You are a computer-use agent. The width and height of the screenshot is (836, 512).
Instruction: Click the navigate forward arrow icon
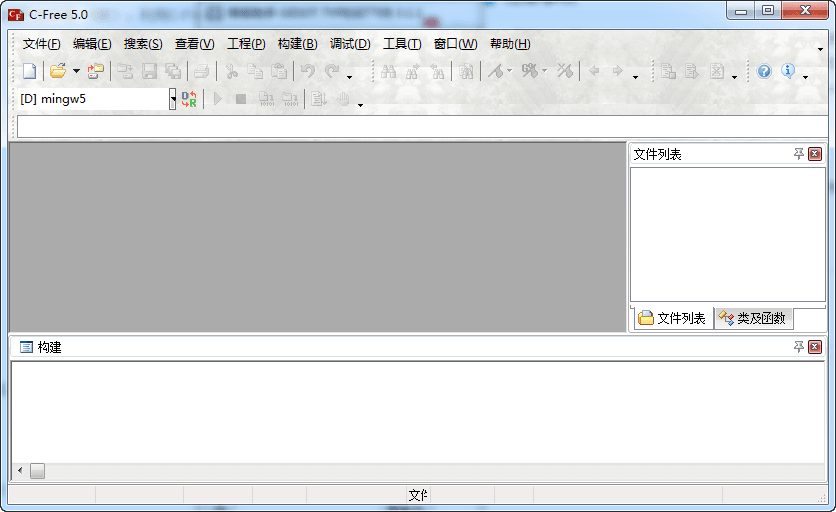[617, 71]
